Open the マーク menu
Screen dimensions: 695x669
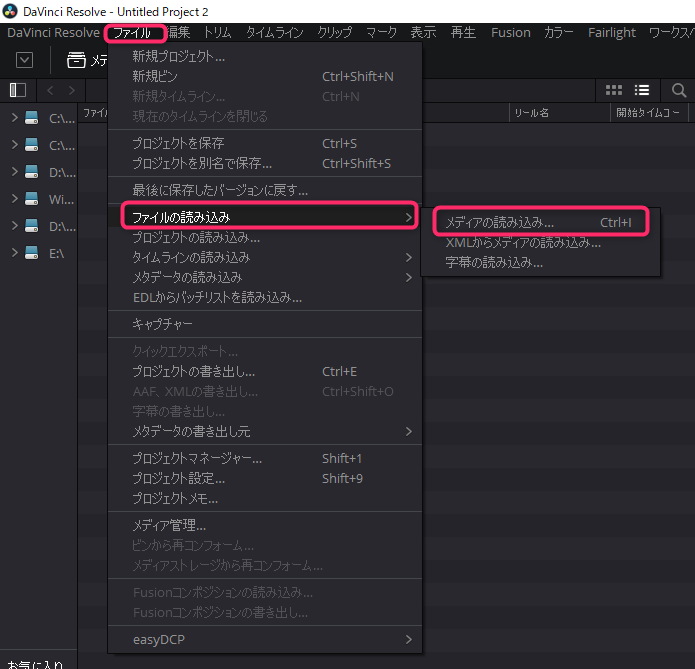[x=381, y=33]
